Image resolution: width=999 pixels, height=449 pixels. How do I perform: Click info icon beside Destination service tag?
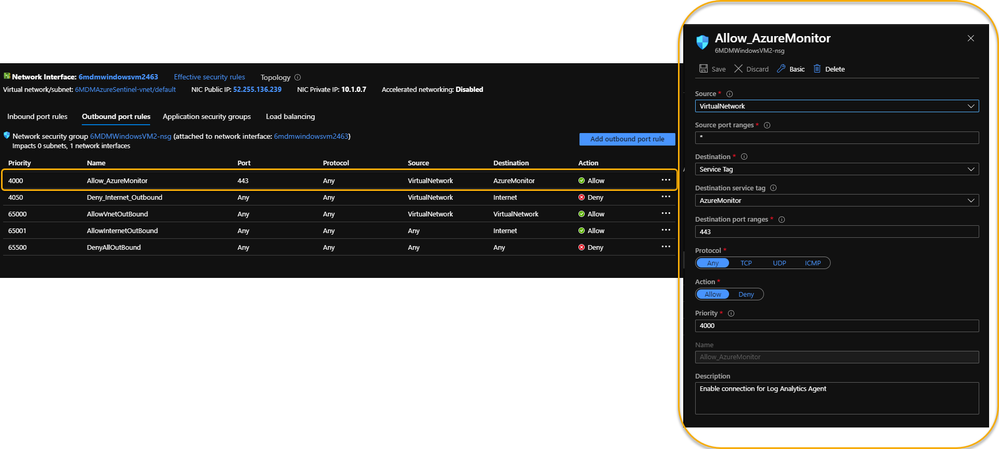click(x=773, y=188)
